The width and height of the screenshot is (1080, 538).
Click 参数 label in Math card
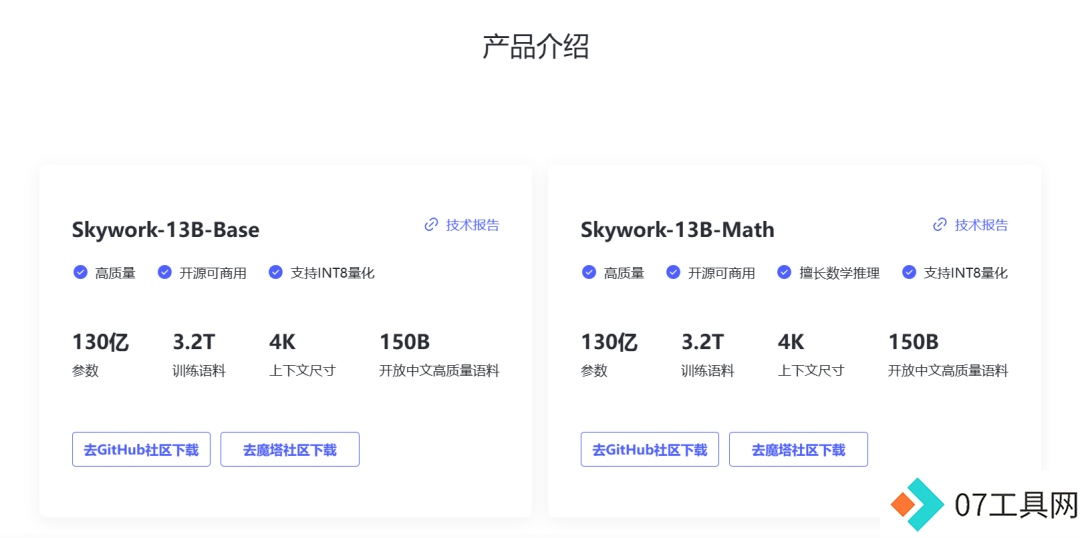point(594,371)
